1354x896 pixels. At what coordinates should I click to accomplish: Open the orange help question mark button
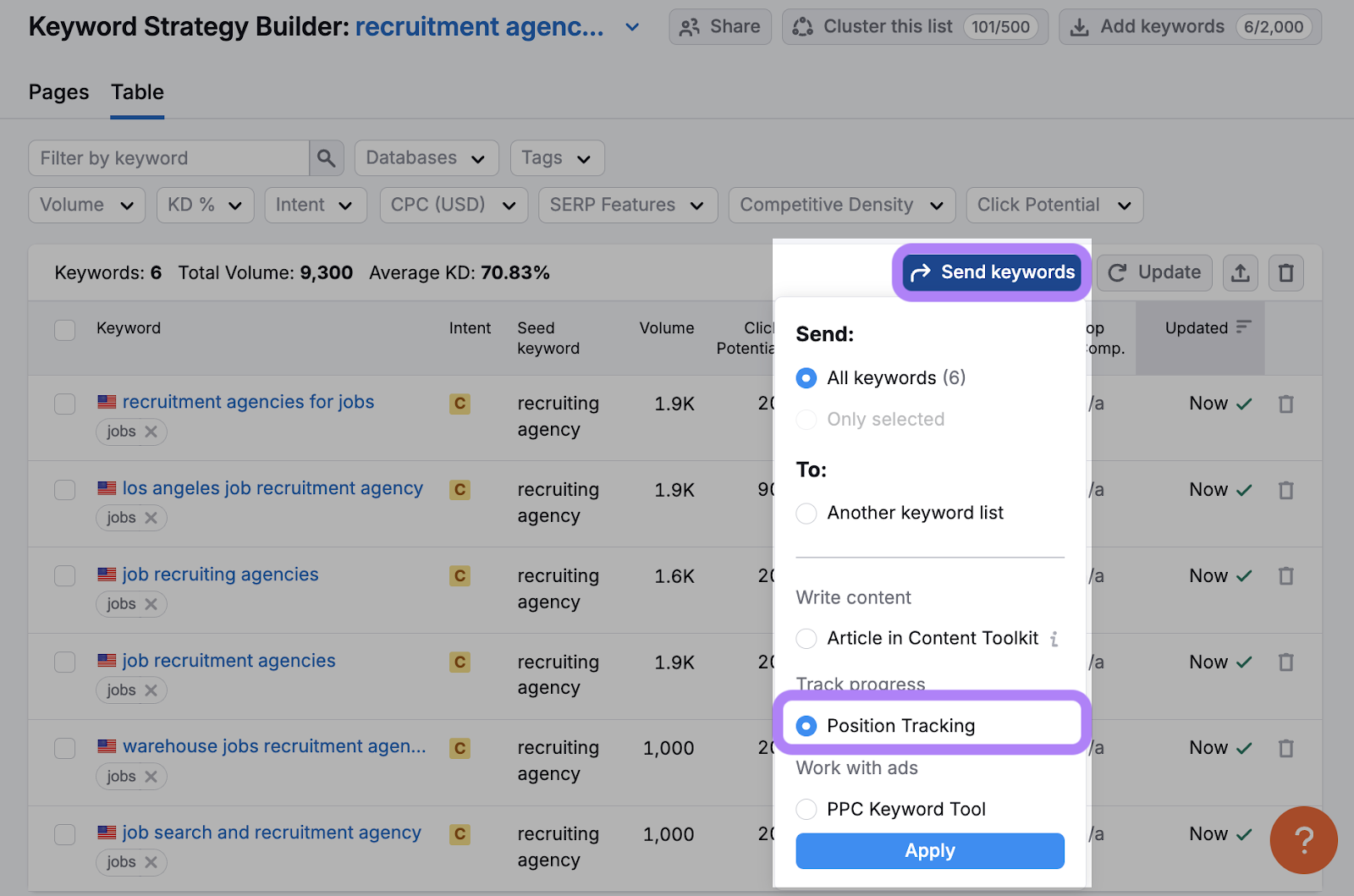(x=1303, y=839)
